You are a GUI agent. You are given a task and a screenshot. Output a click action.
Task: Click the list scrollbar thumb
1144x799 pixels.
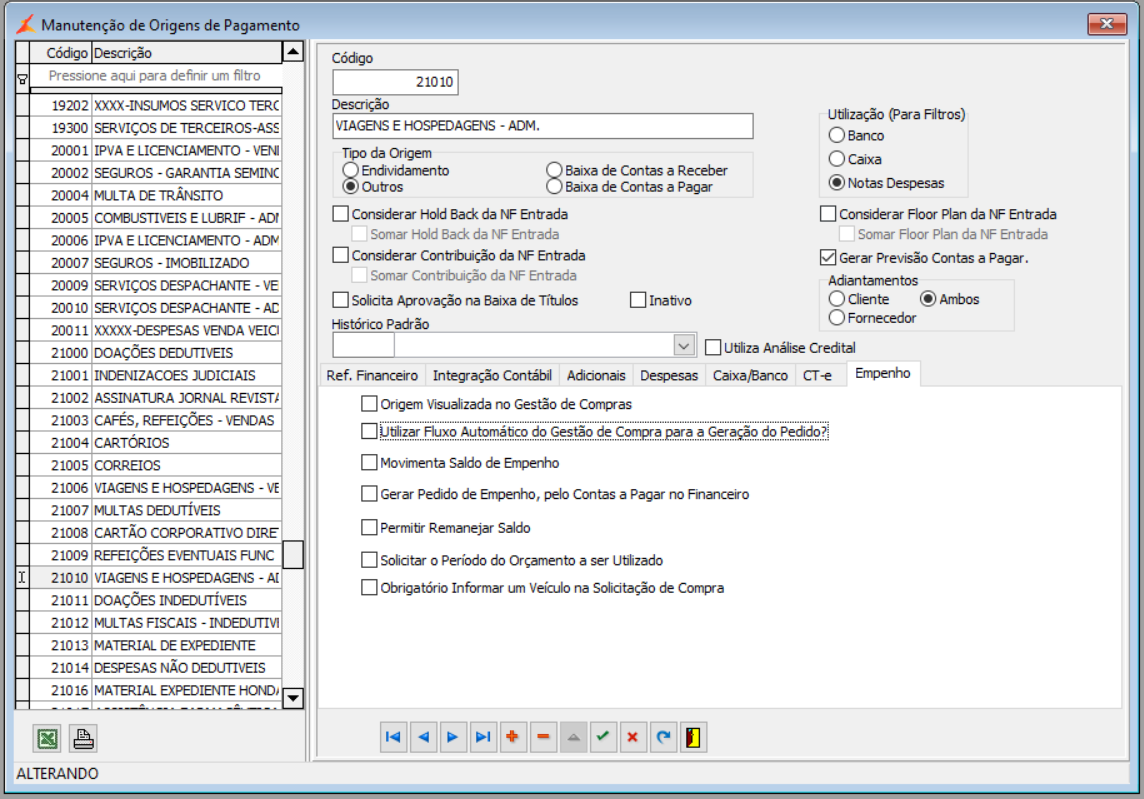point(293,554)
